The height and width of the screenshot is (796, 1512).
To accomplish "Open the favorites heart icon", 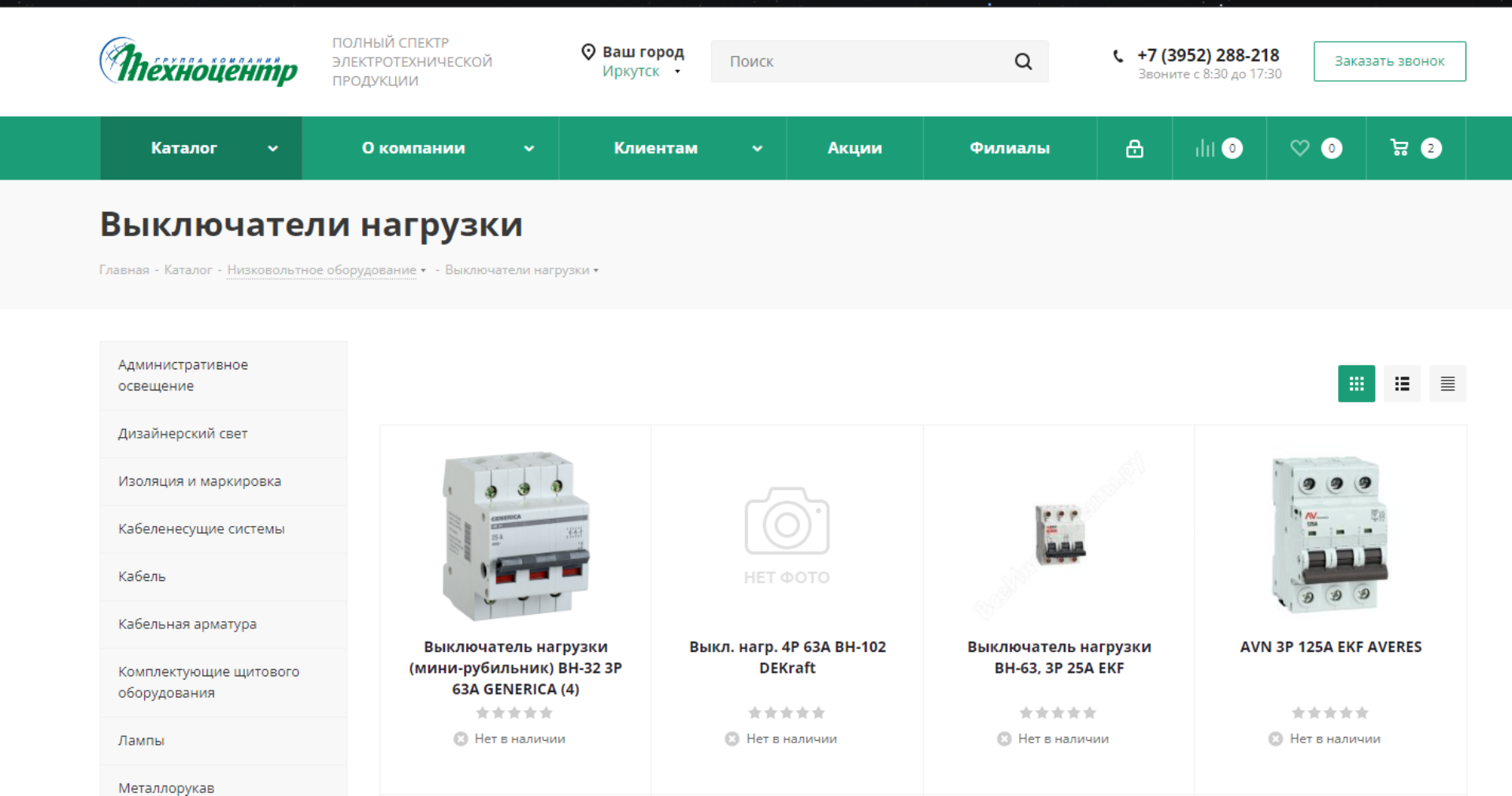I will [x=1299, y=148].
